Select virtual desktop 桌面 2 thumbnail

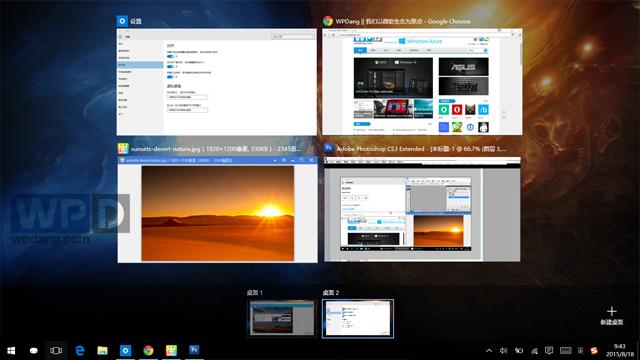(358, 318)
